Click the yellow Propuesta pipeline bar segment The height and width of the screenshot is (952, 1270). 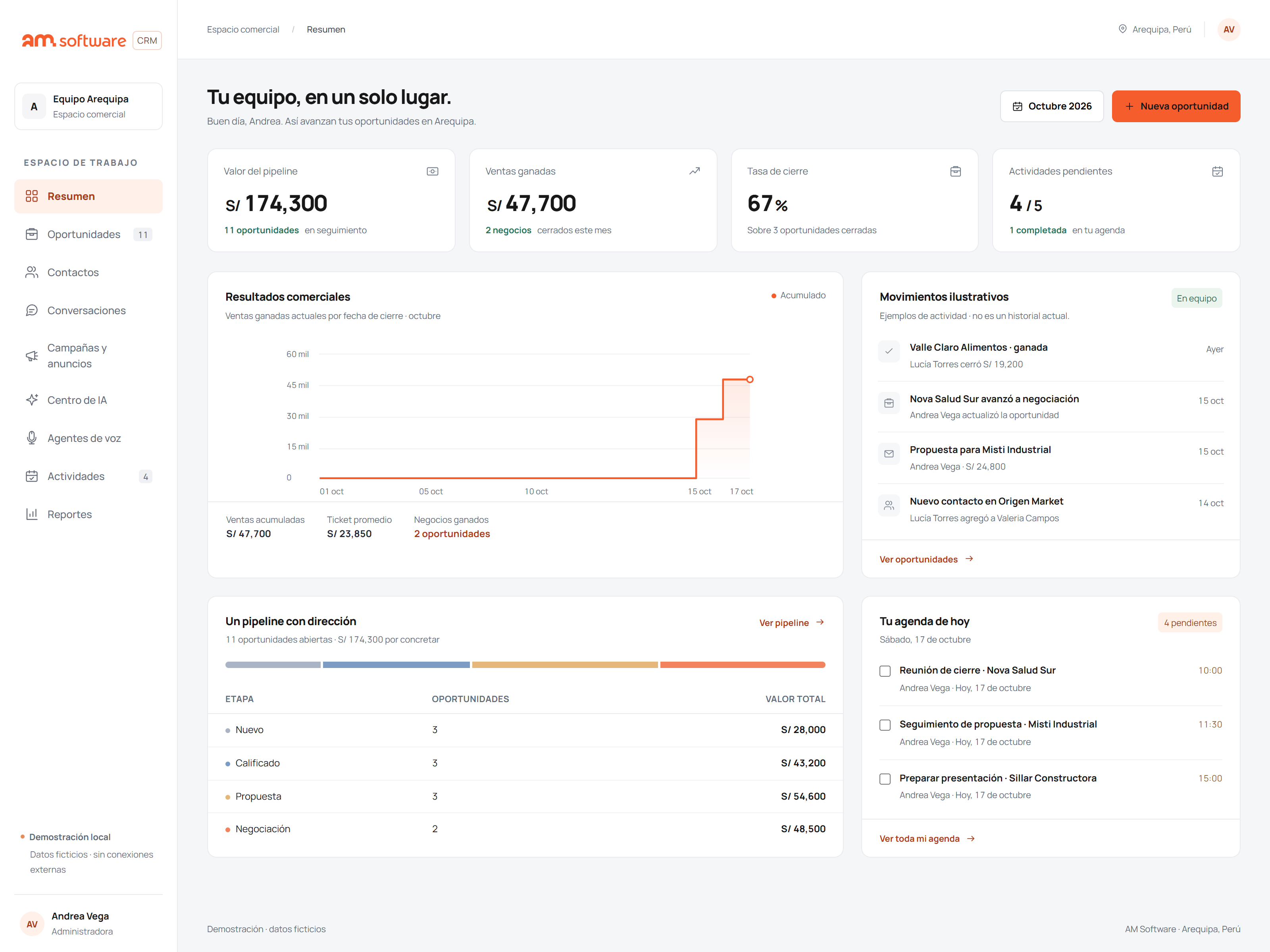click(x=564, y=664)
